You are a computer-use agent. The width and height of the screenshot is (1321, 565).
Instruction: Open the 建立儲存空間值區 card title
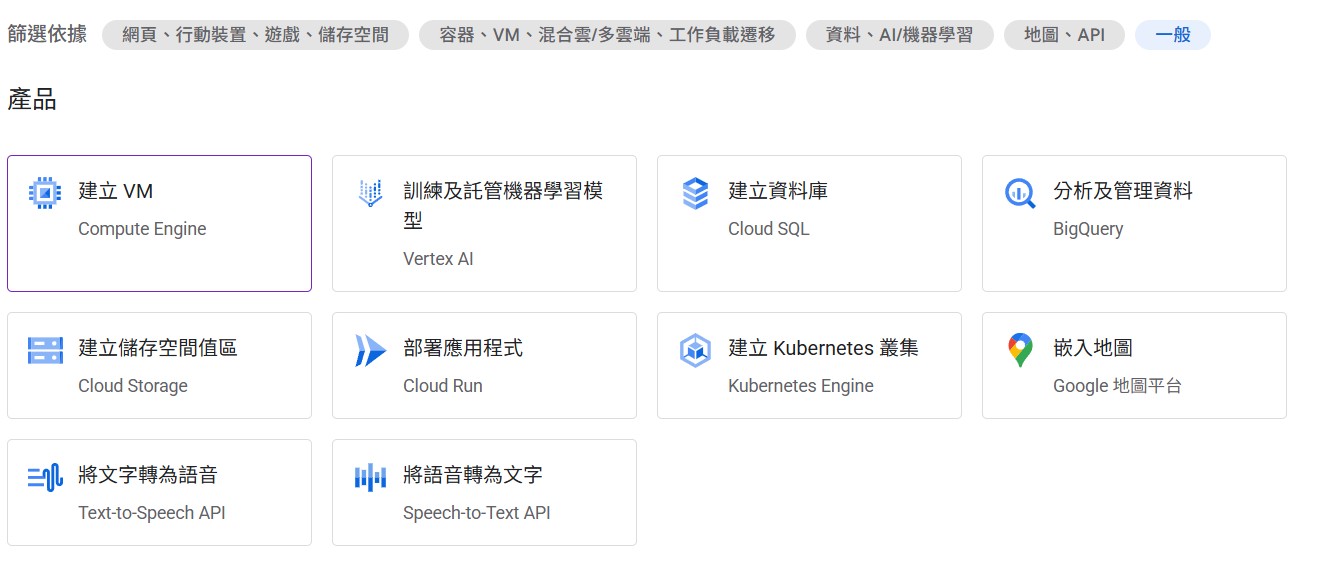pyautogui.click(x=158, y=348)
